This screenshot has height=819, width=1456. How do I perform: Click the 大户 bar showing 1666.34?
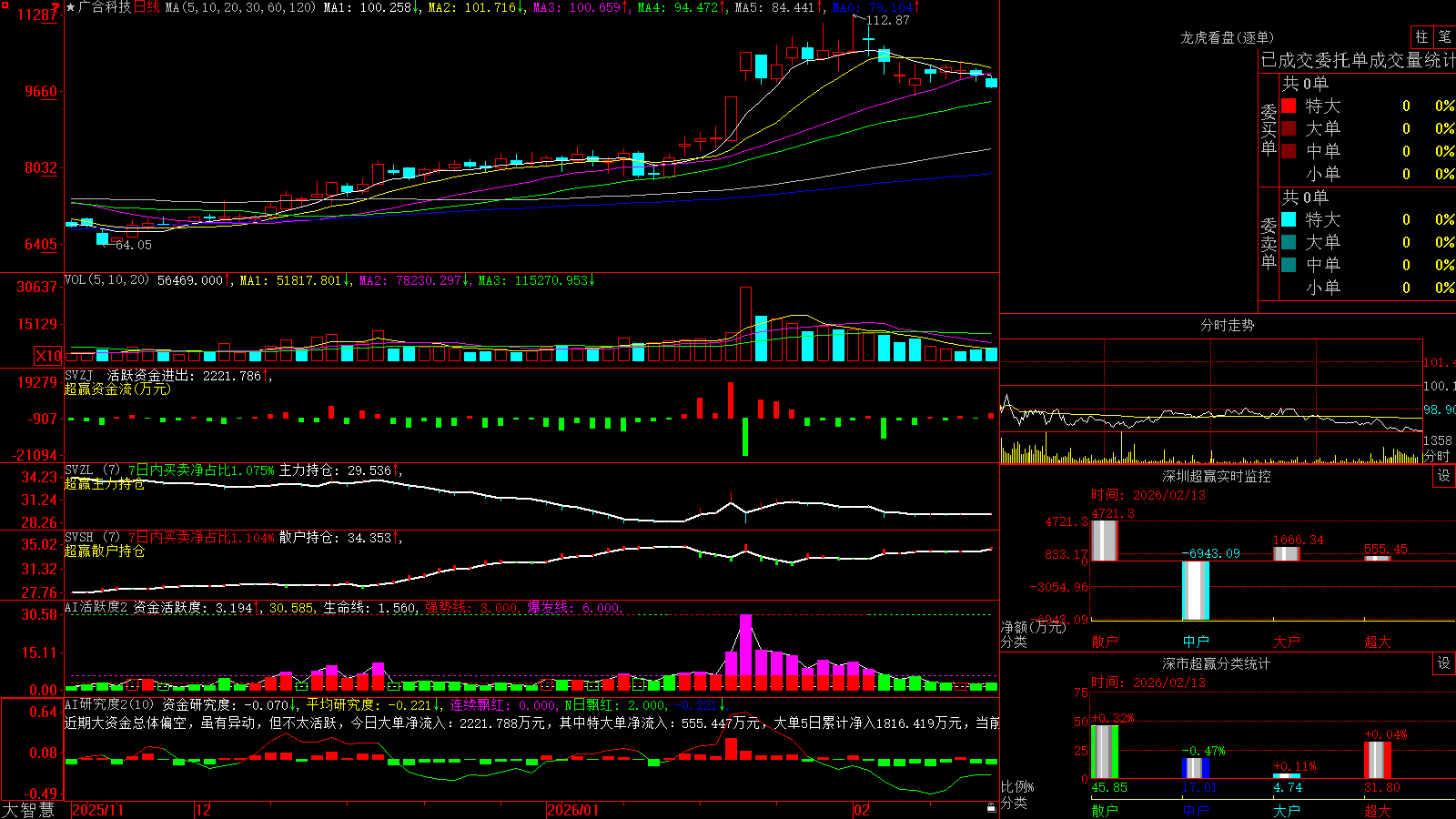click(x=1287, y=553)
